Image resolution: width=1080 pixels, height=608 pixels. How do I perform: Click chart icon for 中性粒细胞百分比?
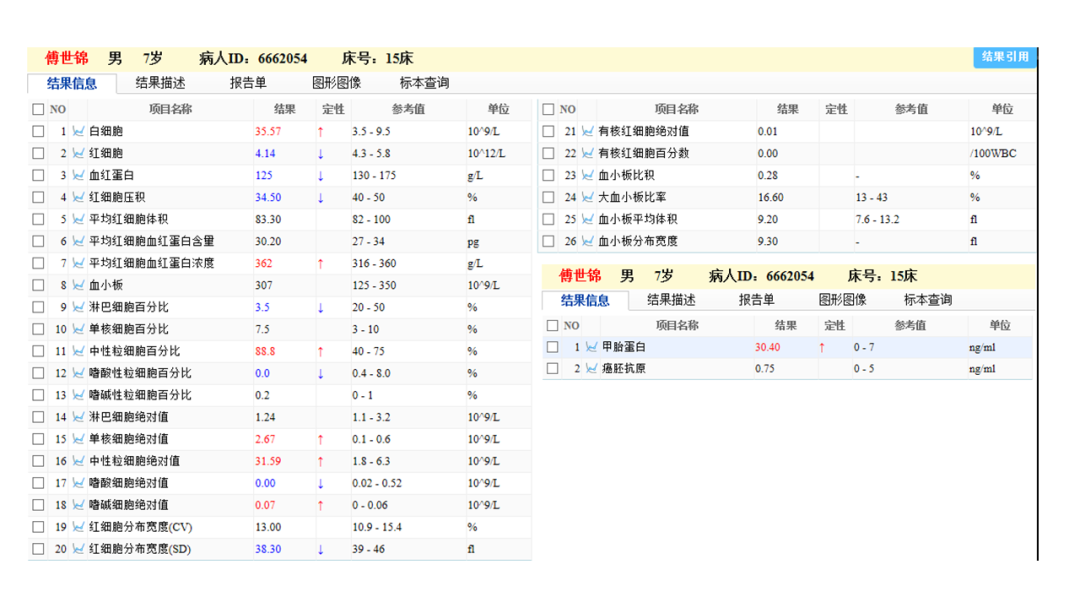79,351
